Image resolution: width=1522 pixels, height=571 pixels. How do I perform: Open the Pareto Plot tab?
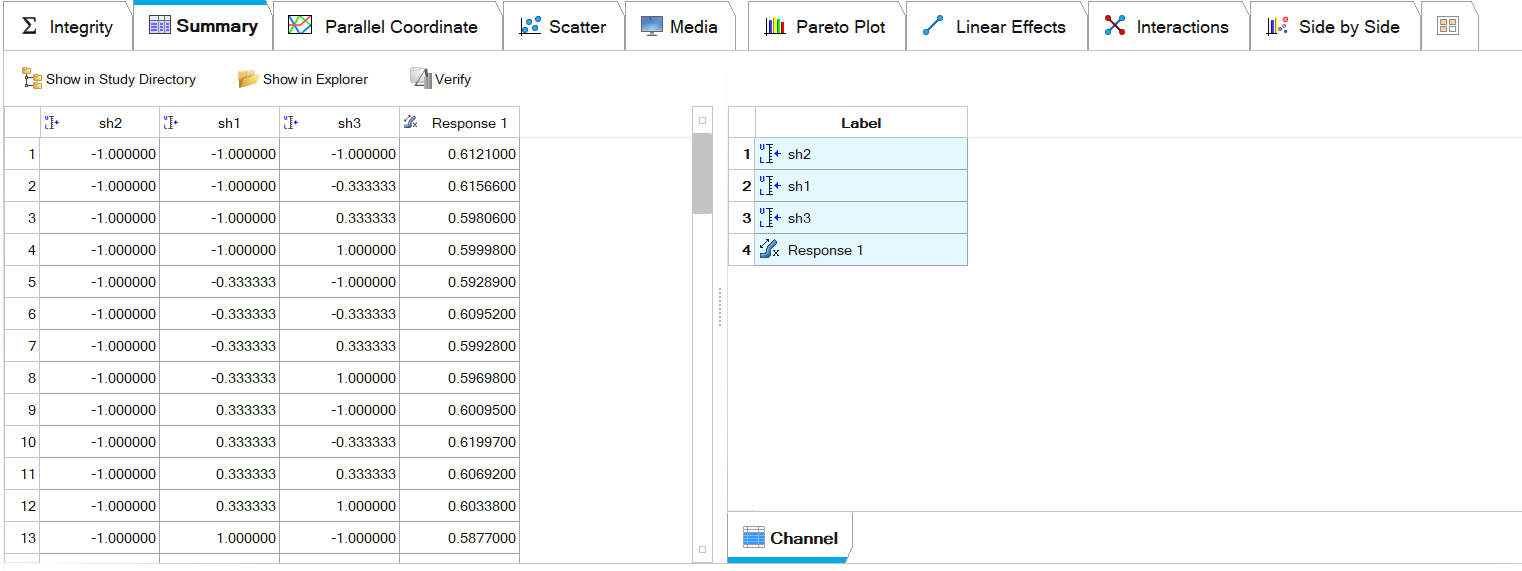click(826, 27)
